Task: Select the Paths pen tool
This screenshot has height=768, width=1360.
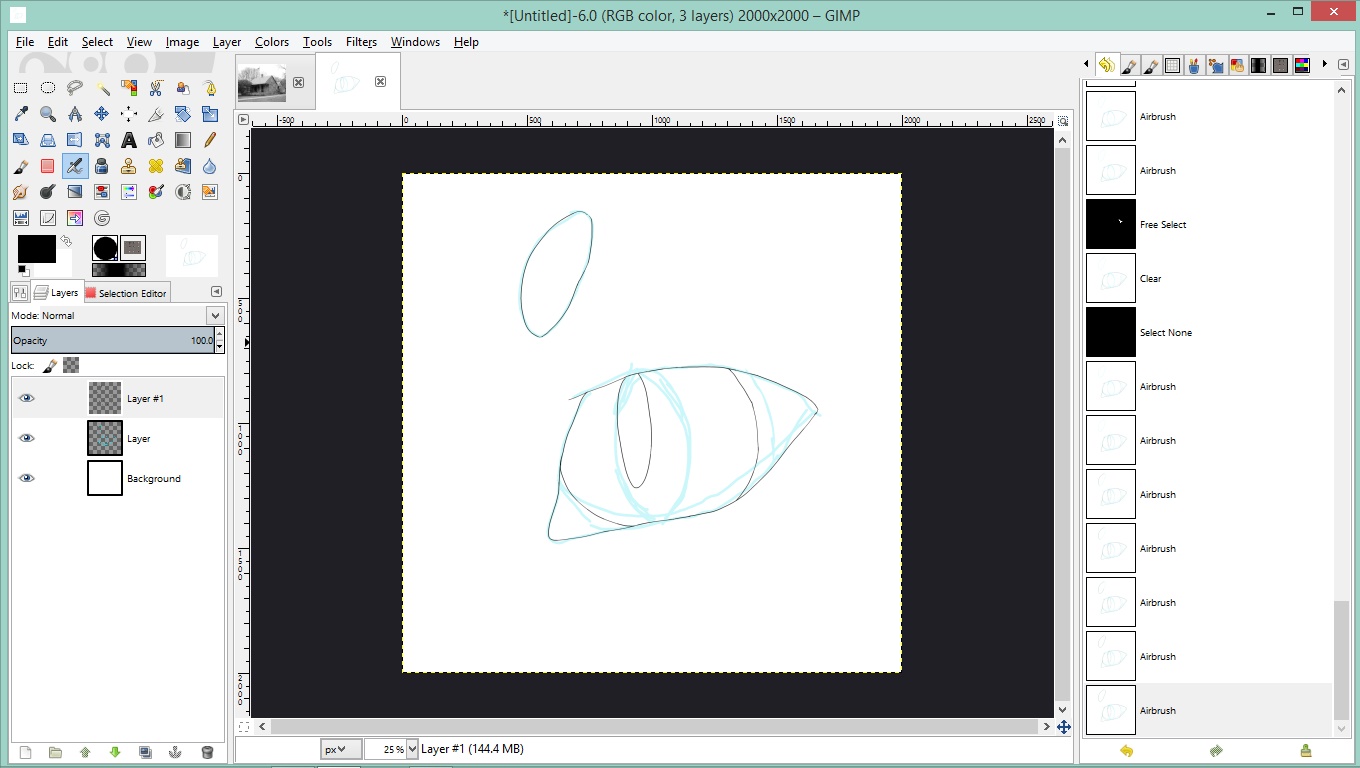Action: tap(210, 88)
